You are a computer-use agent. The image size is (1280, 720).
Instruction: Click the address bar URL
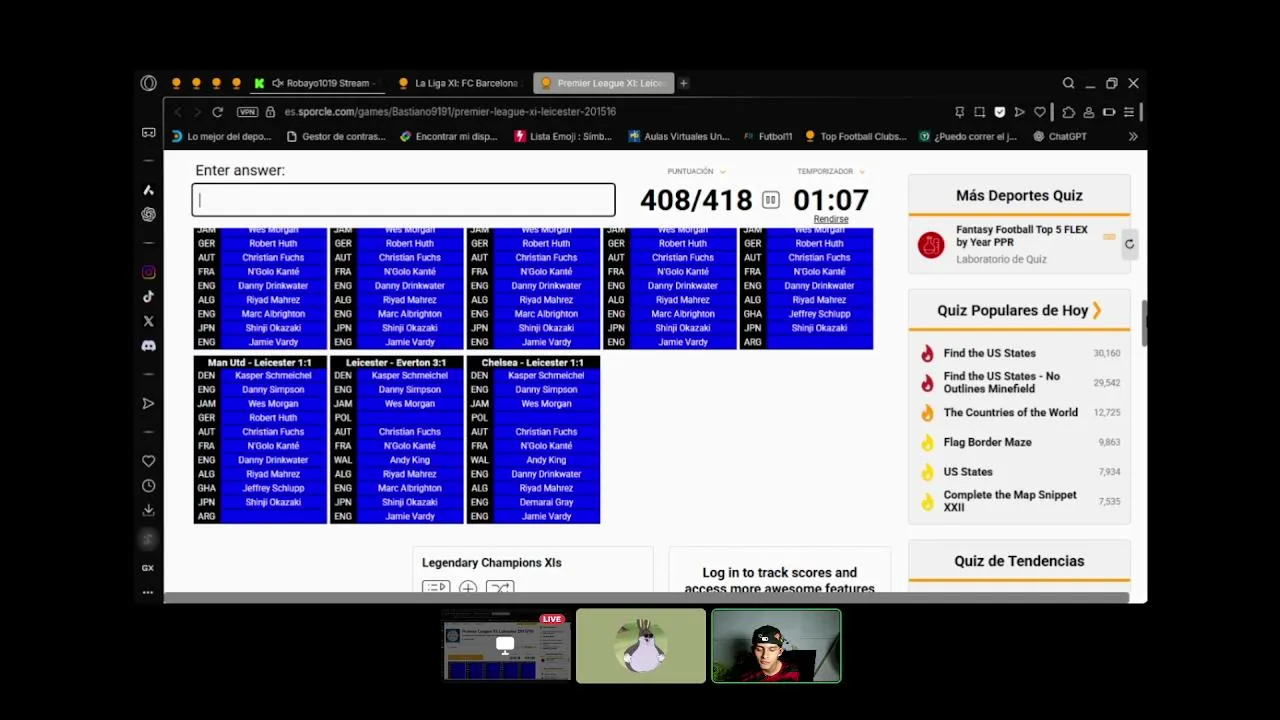(450, 112)
